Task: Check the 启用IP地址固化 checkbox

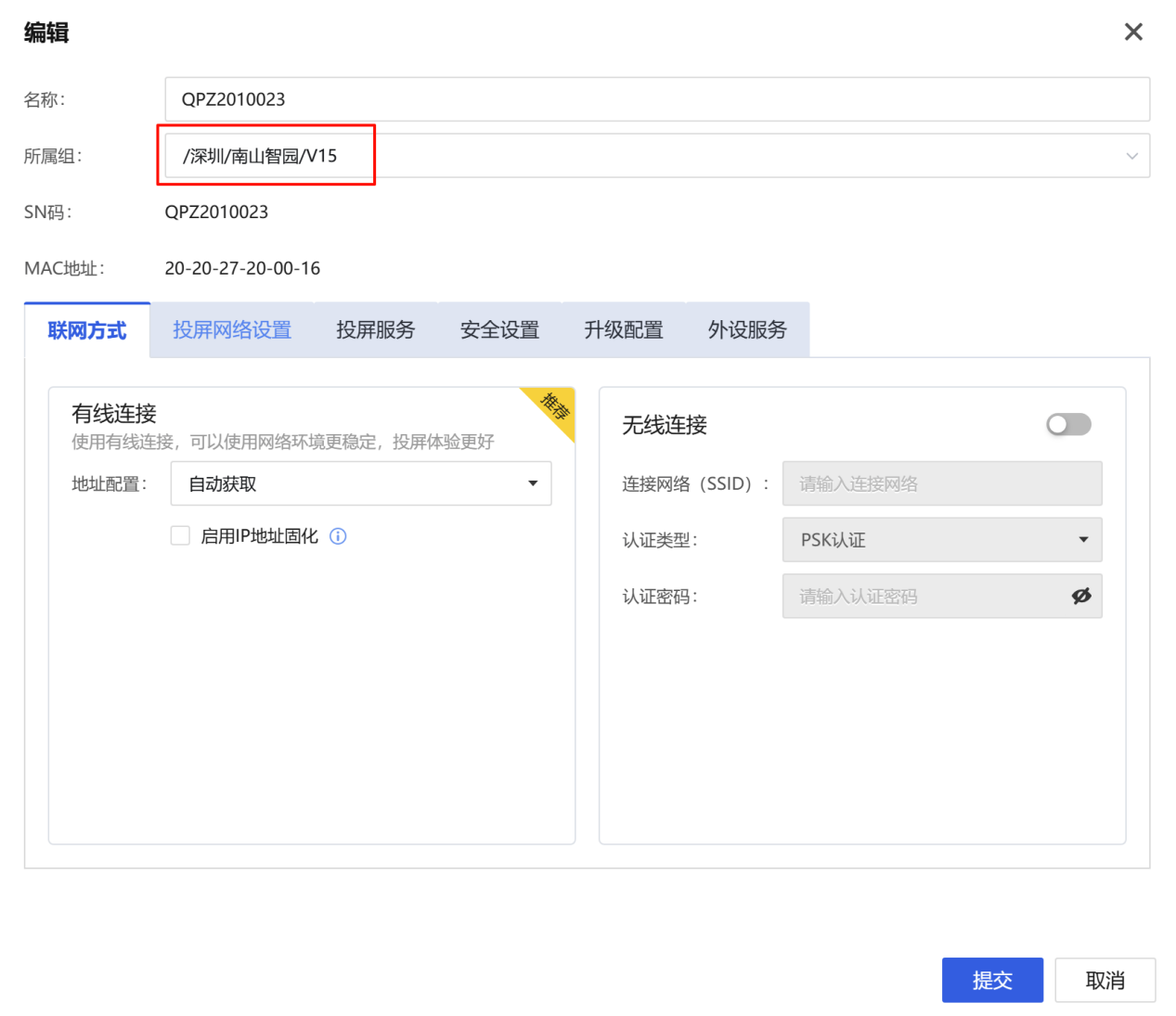Action: tap(180, 535)
